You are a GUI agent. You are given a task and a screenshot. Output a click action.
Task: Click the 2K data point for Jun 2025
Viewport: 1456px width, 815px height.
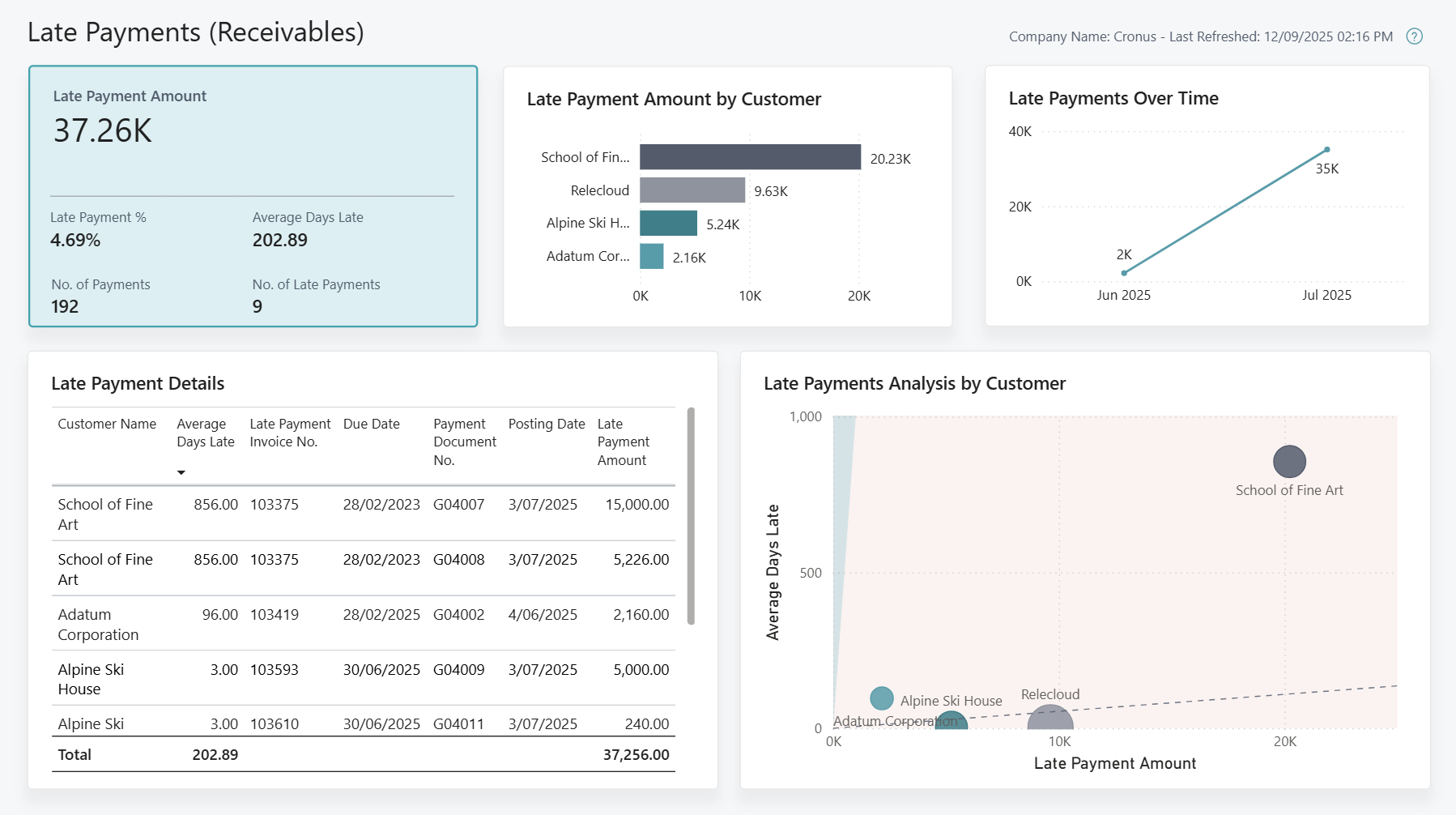1124,273
